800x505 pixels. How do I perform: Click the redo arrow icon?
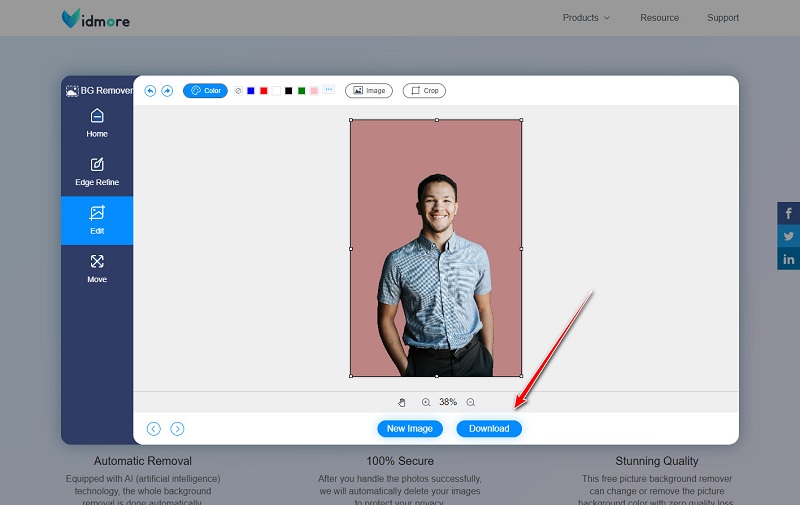[167, 91]
